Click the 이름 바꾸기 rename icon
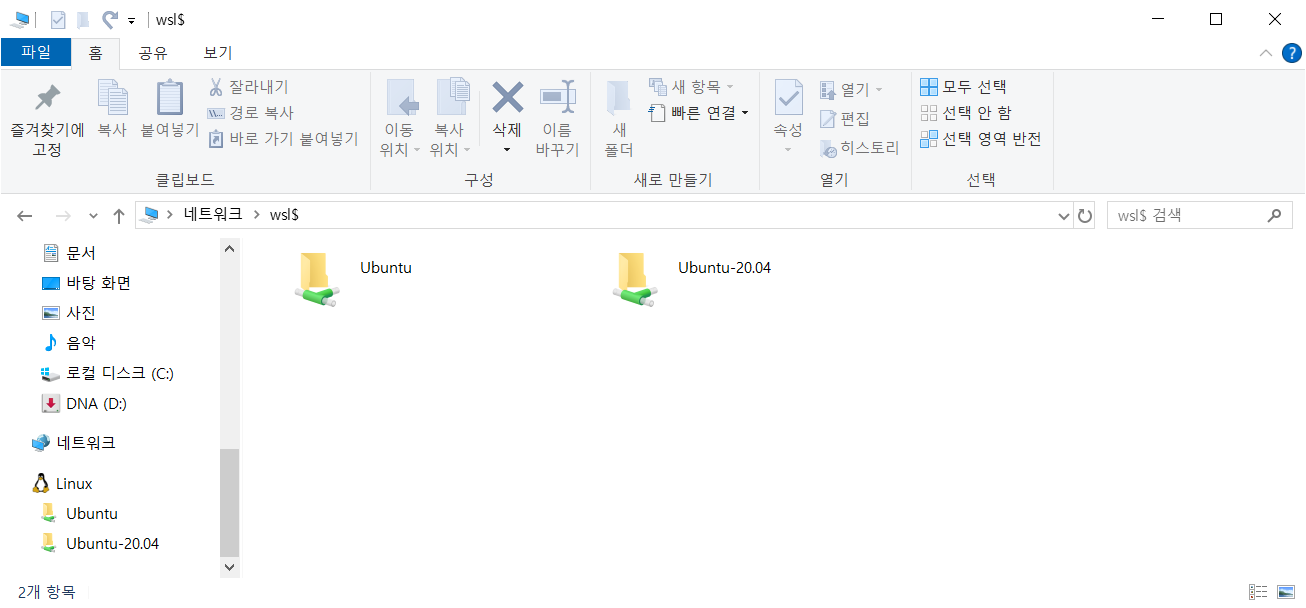The width and height of the screenshot is (1306, 608). pyautogui.click(x=557, y=98)
